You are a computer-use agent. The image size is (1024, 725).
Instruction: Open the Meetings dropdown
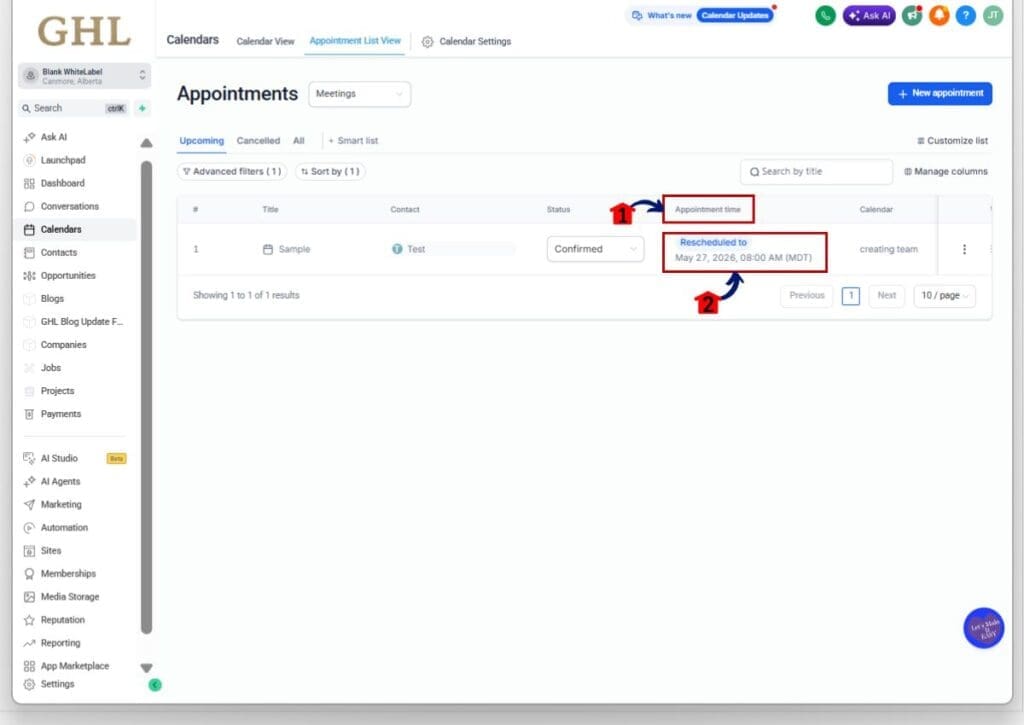point(359,94)
